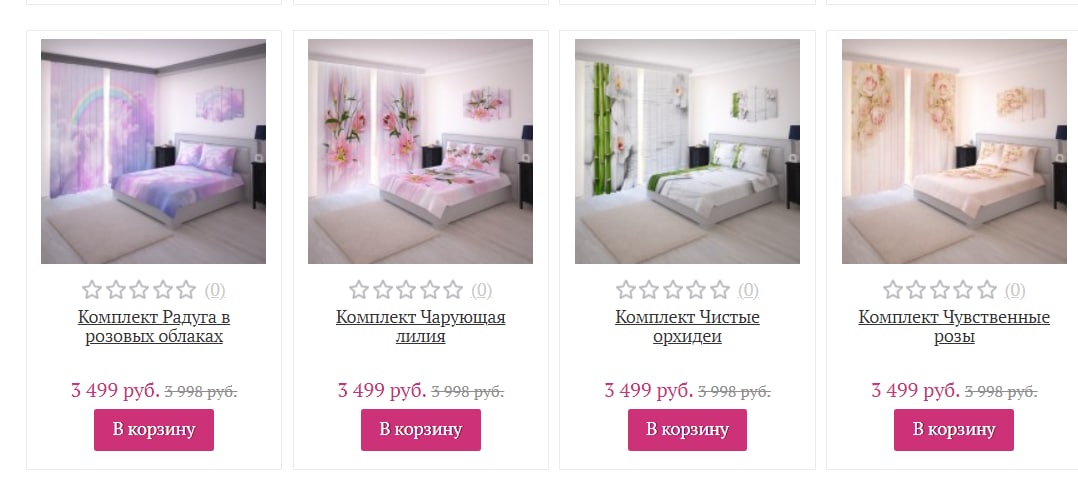Add Чистые орхидеи set to cart
The width and height of the screenshot is (1078, 487).
tap(687, 430)
